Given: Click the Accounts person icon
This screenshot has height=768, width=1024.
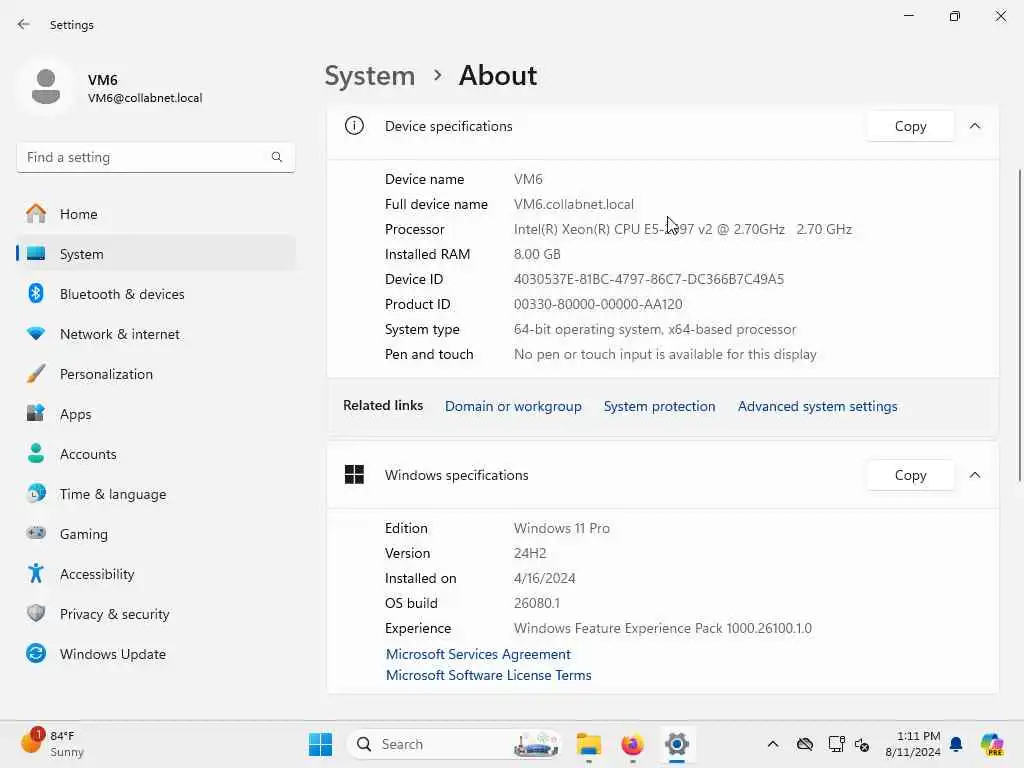Looking at the screenshot, I should tap(36, 453).
